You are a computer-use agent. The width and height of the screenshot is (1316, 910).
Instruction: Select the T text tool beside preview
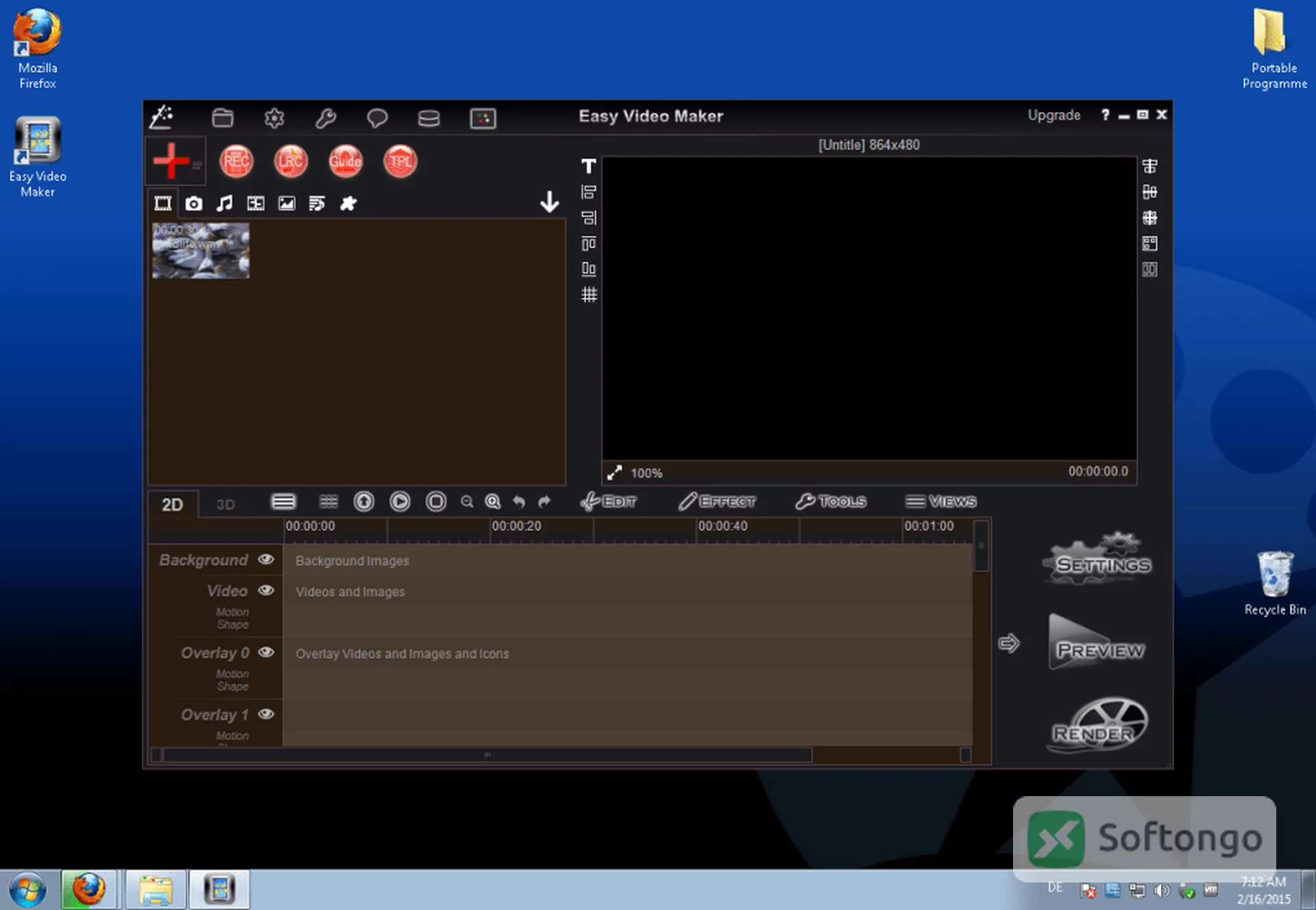click(589, 166)
